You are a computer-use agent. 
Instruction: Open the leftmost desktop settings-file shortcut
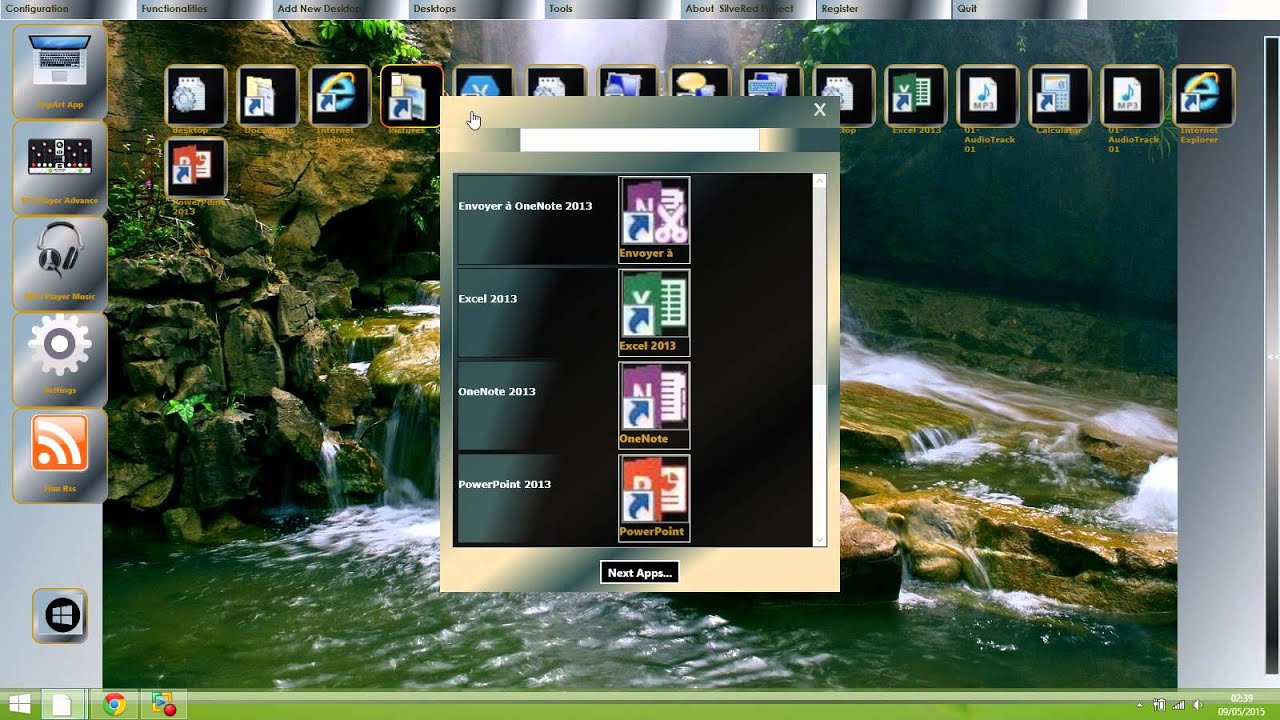(195, 98)
